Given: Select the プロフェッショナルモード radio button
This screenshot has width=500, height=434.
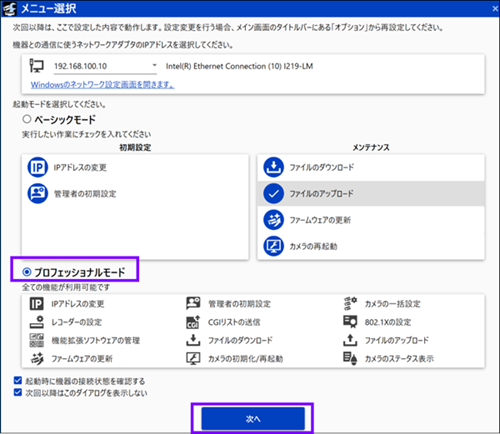Looking at the screenshot, I should point(27,272).
